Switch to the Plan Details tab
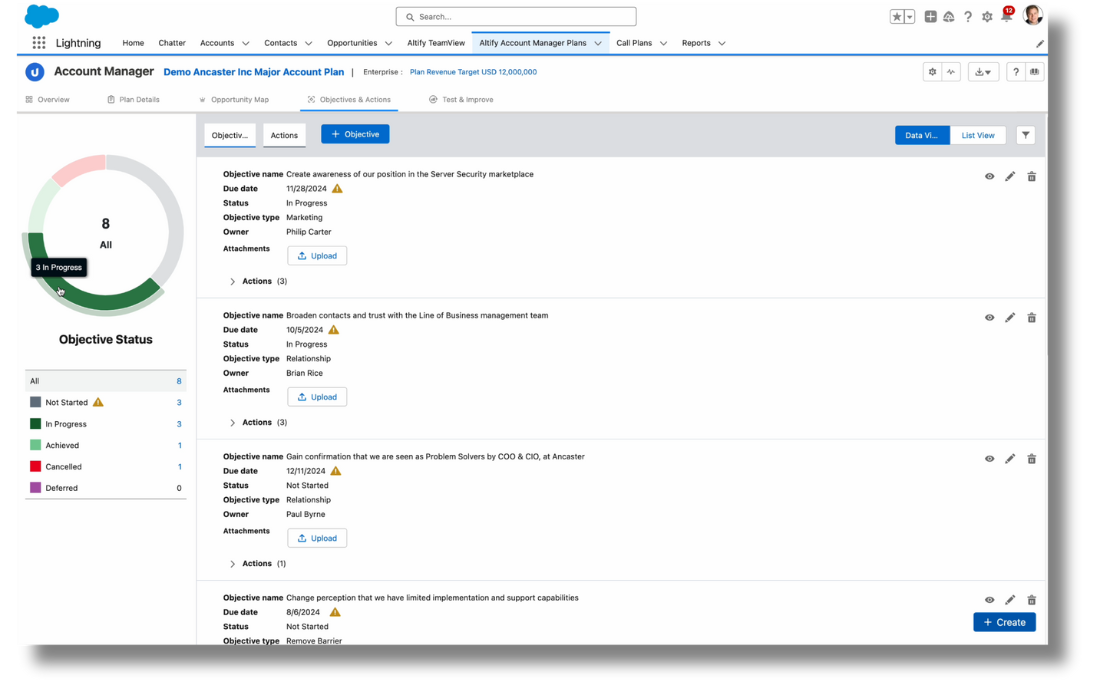Viewport: 1100px width, 700px height. (x=133, y=100)
